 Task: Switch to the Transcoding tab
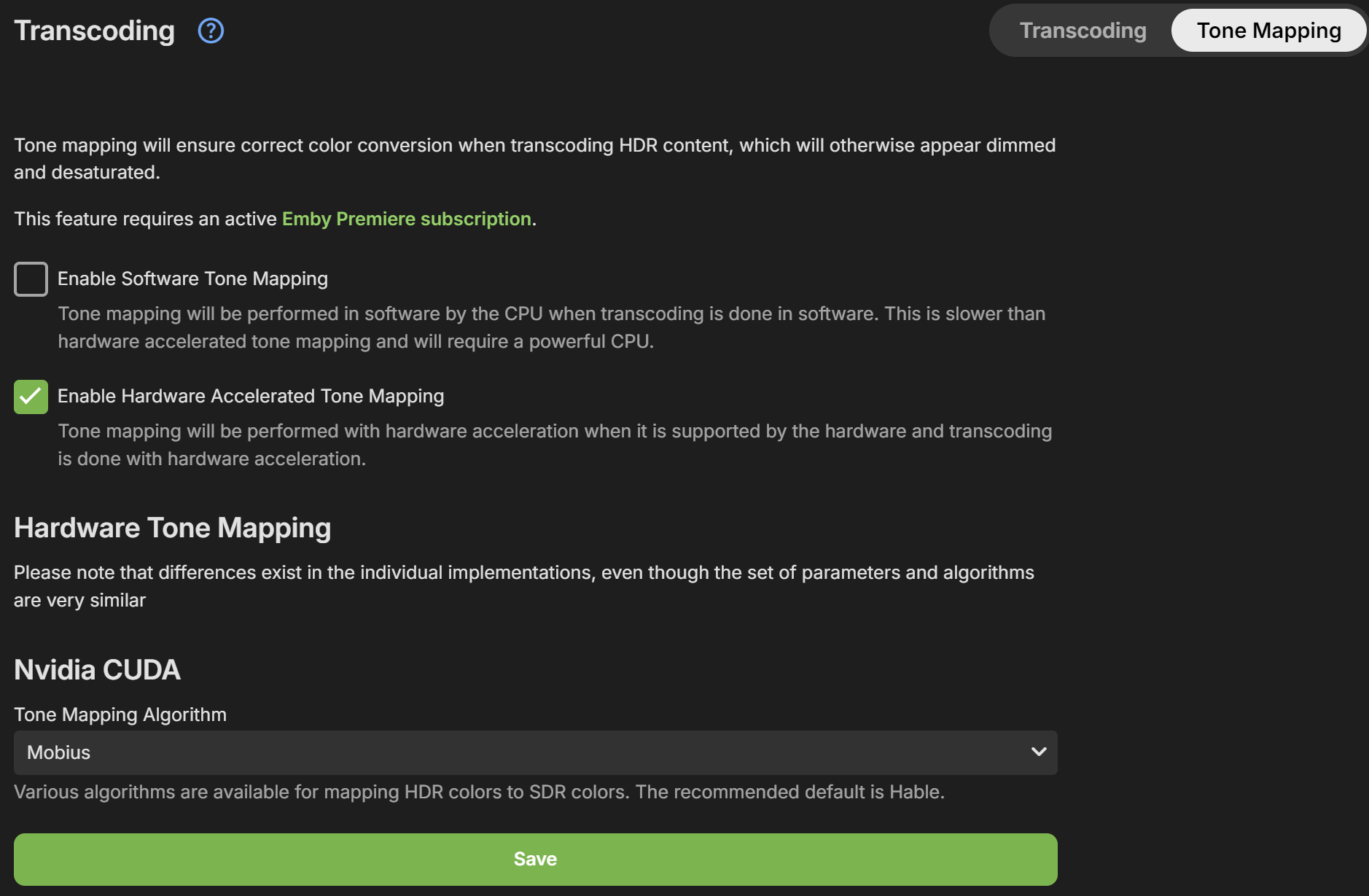click(x=1083, y=30)
